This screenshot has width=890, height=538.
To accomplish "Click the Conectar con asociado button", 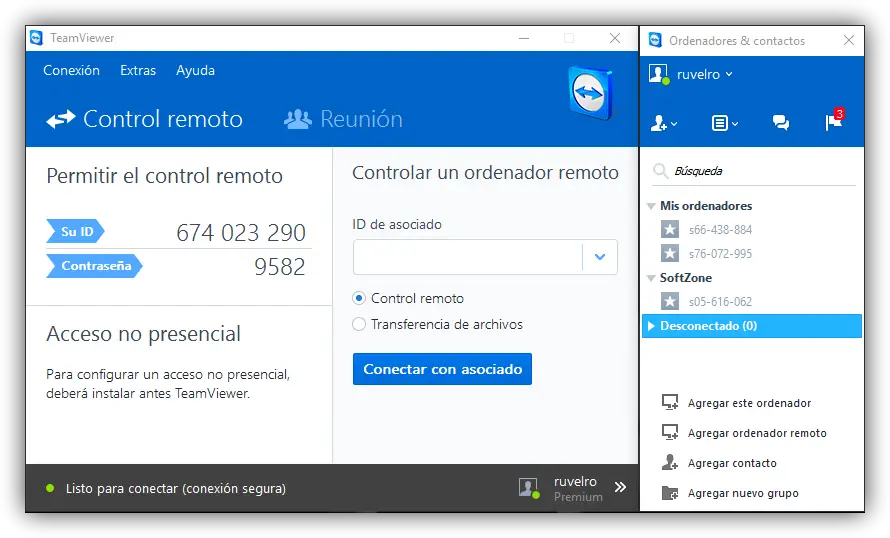I will [442, 369].
